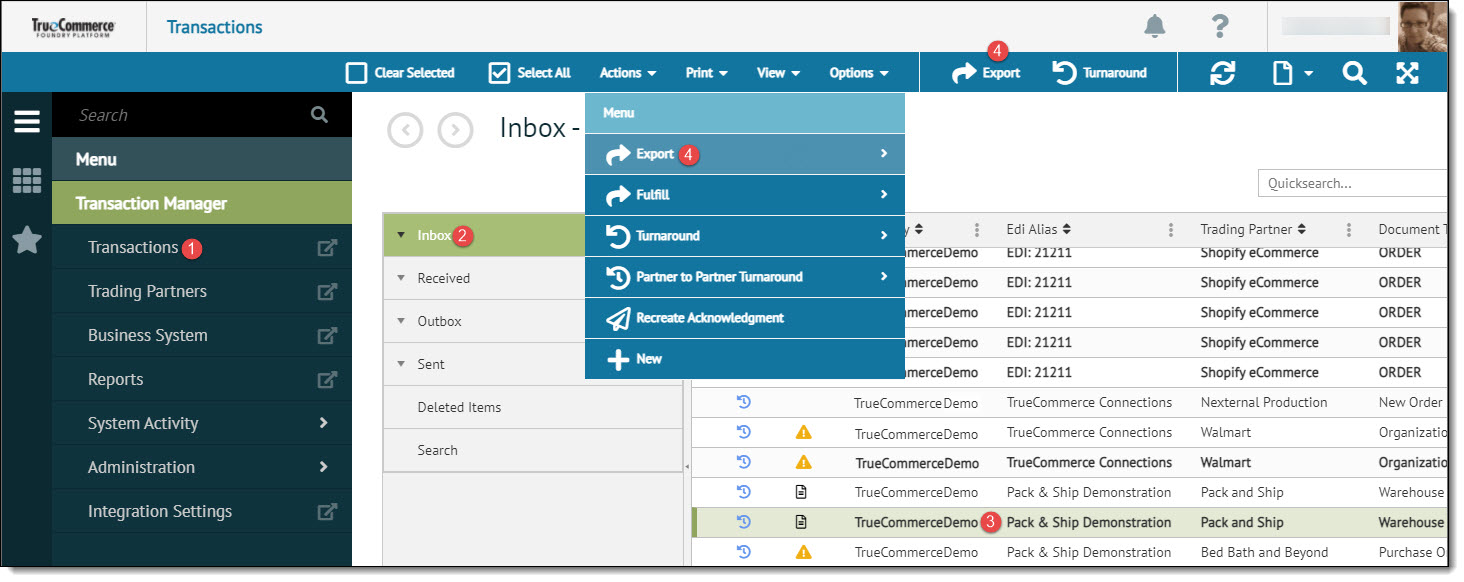Click the Transaction Manager header
Viewport: 1464px width, 582px height.
pyautogui.click(x=202, y=203)
